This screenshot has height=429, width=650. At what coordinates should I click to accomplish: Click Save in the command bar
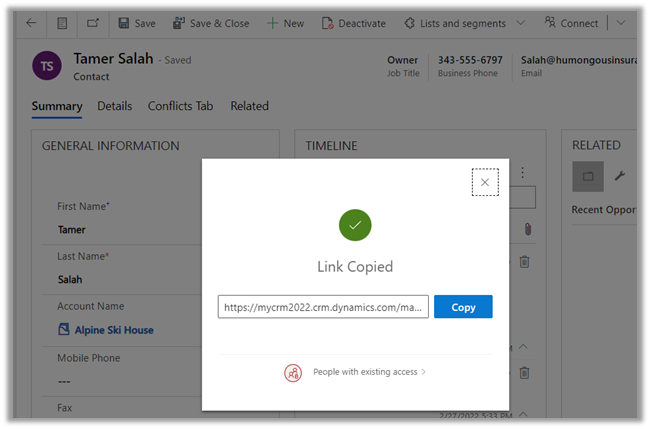point(136,23)
